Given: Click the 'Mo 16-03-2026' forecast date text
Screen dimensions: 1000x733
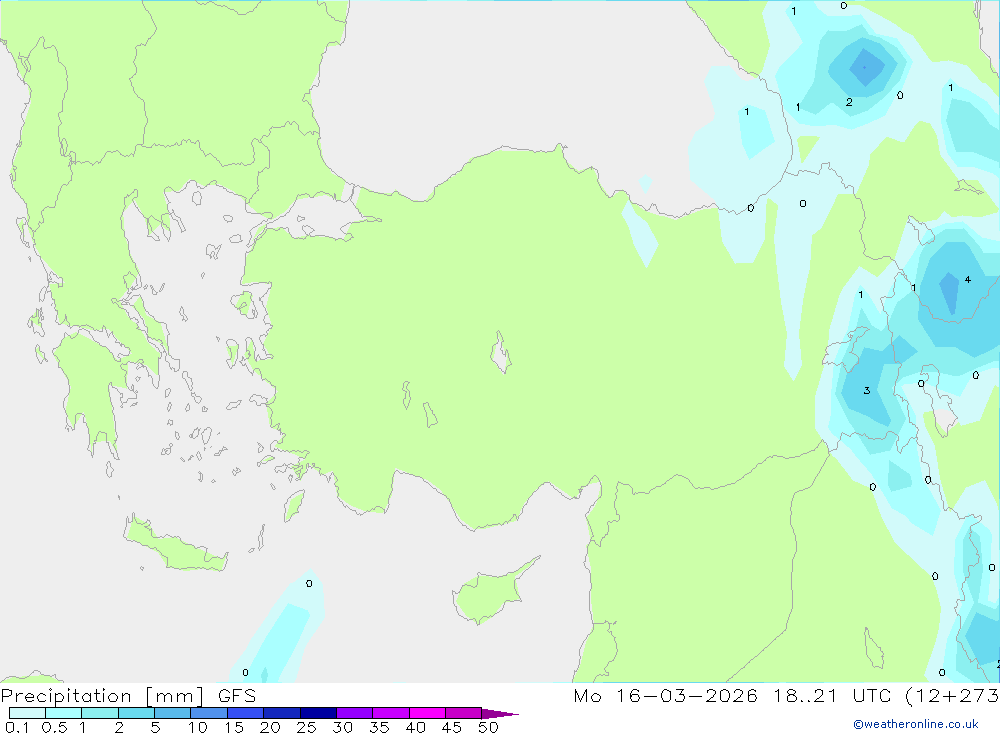Looking at the screenshot, I should click(666, 695).
